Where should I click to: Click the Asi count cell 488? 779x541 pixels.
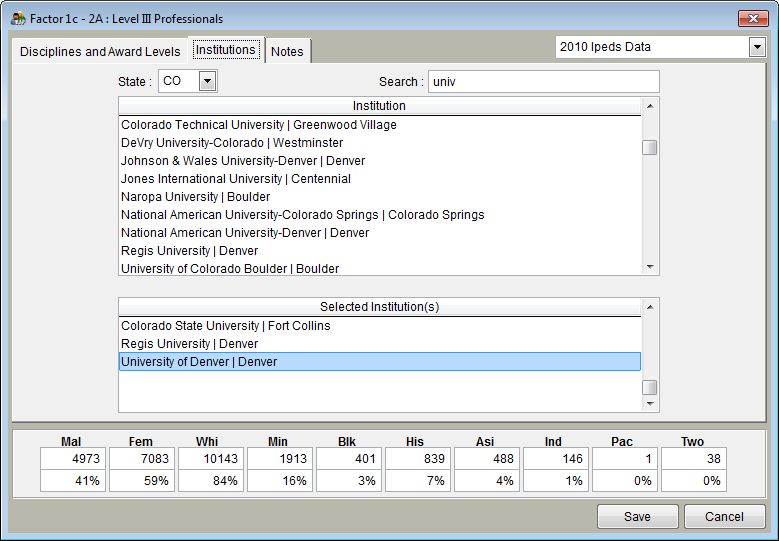pos(487,459)
